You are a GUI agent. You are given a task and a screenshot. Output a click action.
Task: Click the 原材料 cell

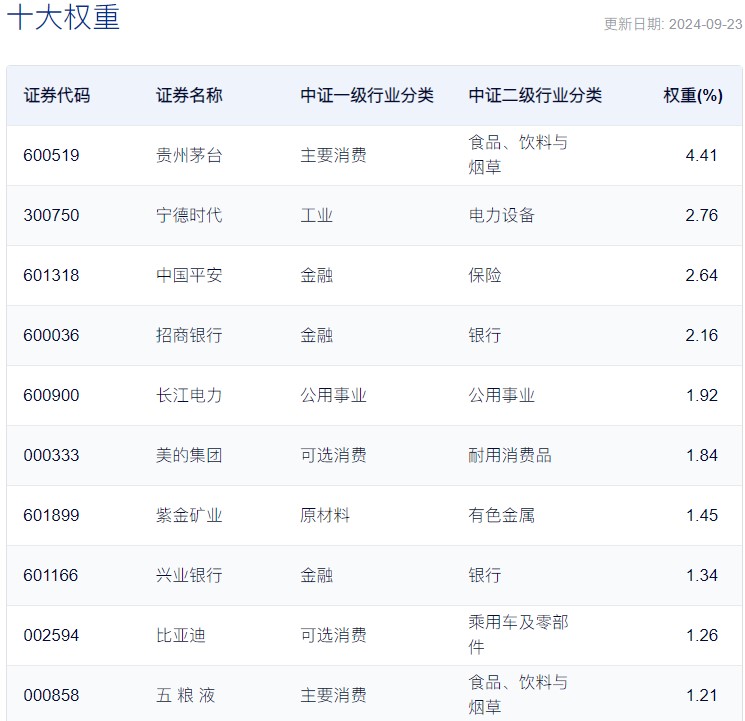point(325,515)
